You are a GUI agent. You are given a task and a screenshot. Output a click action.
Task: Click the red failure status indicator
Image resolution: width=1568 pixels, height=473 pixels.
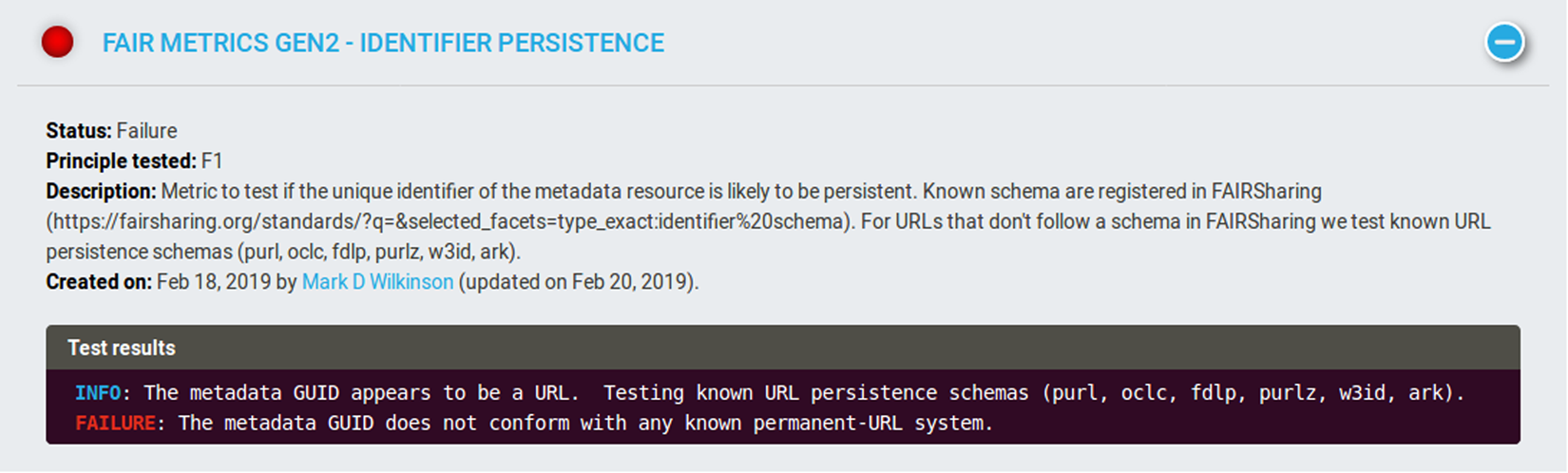pyautogui.click(x=58, y=42)
